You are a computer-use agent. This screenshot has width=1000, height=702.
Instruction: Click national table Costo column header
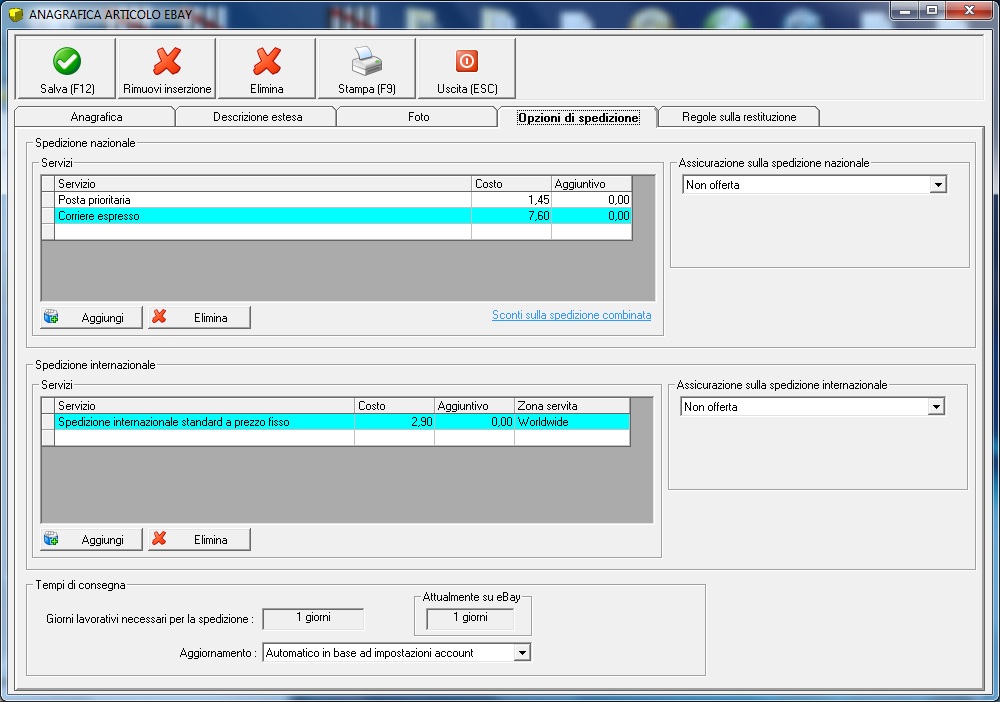click(x=511, y=184)
